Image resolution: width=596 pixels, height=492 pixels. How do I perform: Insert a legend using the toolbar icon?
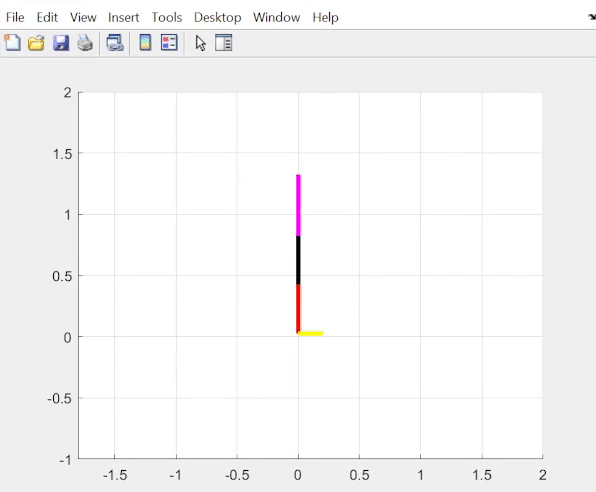169,43
